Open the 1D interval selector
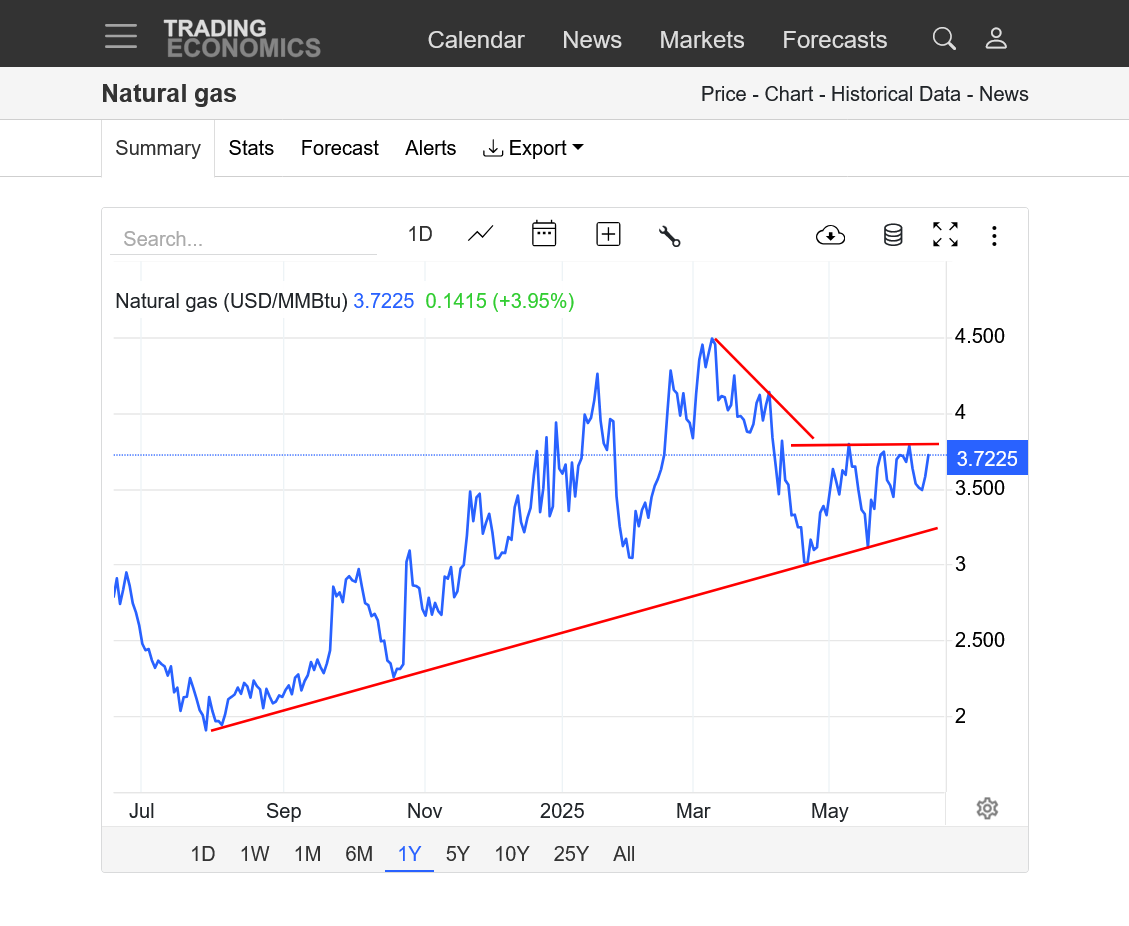The width and height of the screenshot is (1129, 926). coord(420,235)
